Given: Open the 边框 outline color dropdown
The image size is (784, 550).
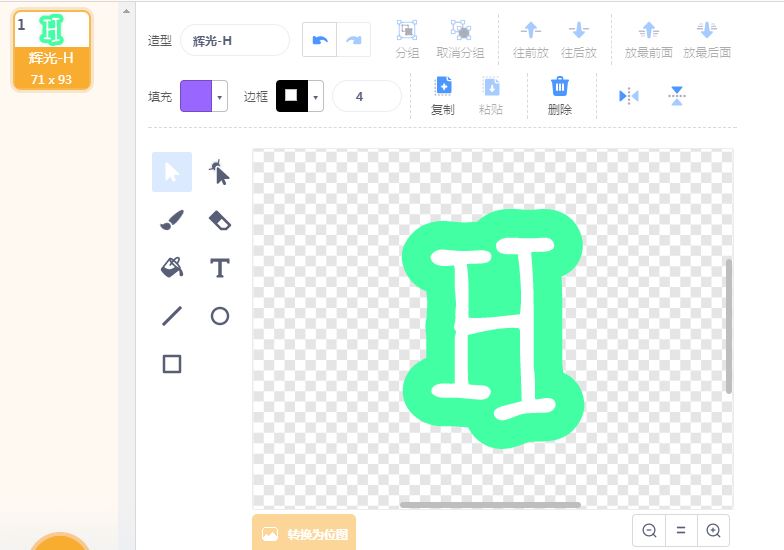Looking at the screenshot, I should coord(316,96).
